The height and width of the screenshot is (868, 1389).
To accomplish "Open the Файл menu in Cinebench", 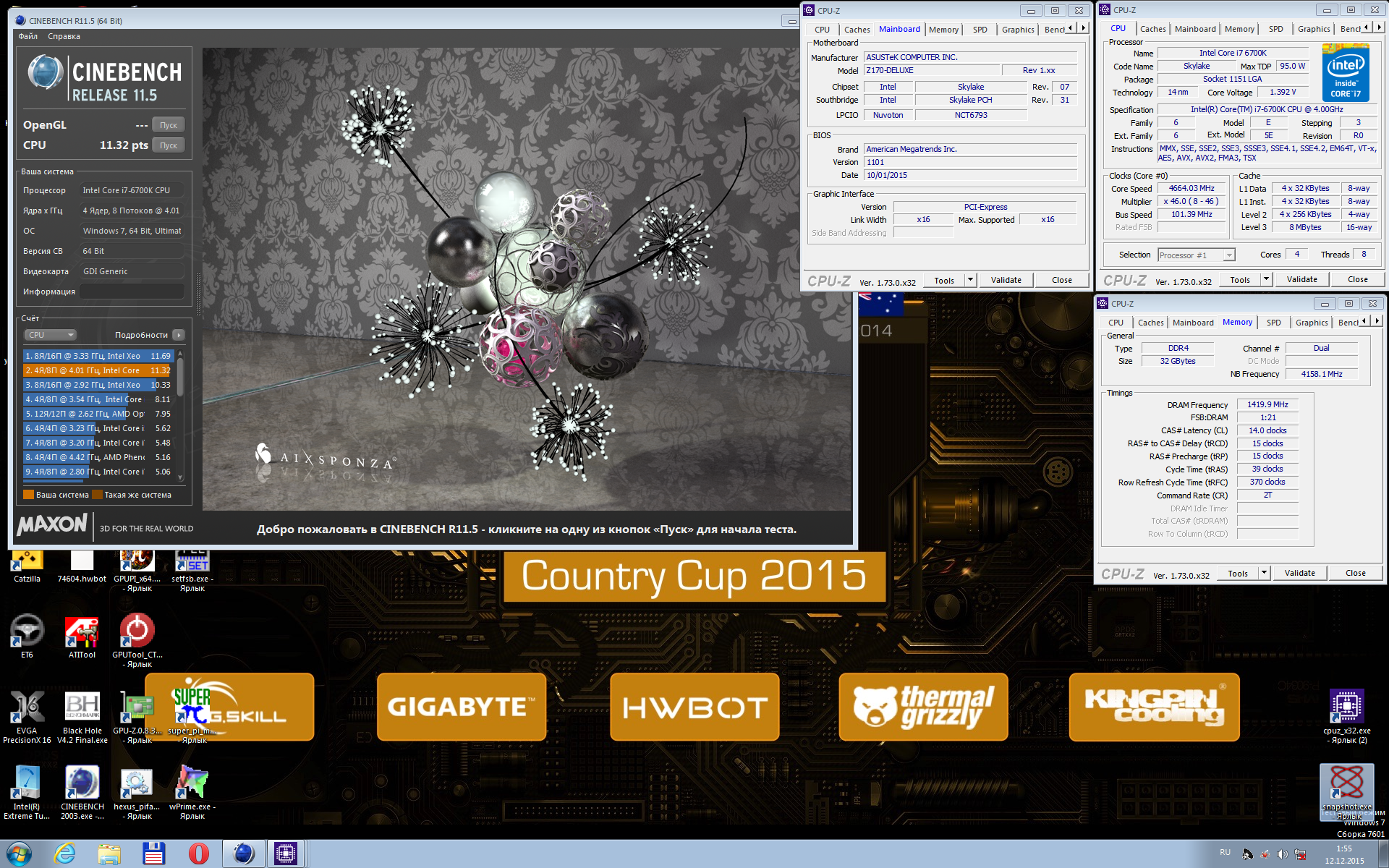I will 27,36.
